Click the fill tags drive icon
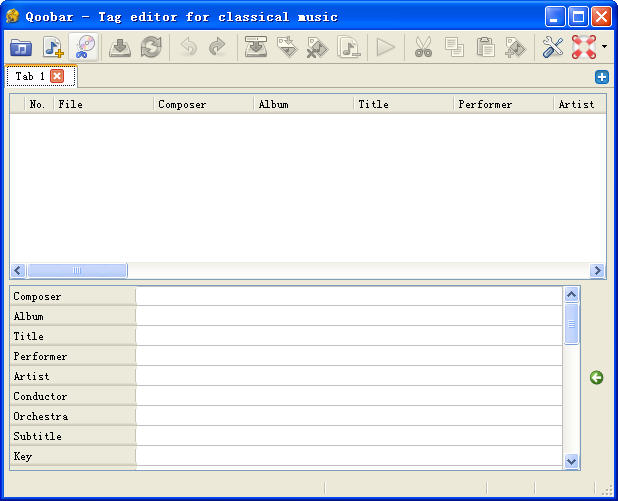 255,47
